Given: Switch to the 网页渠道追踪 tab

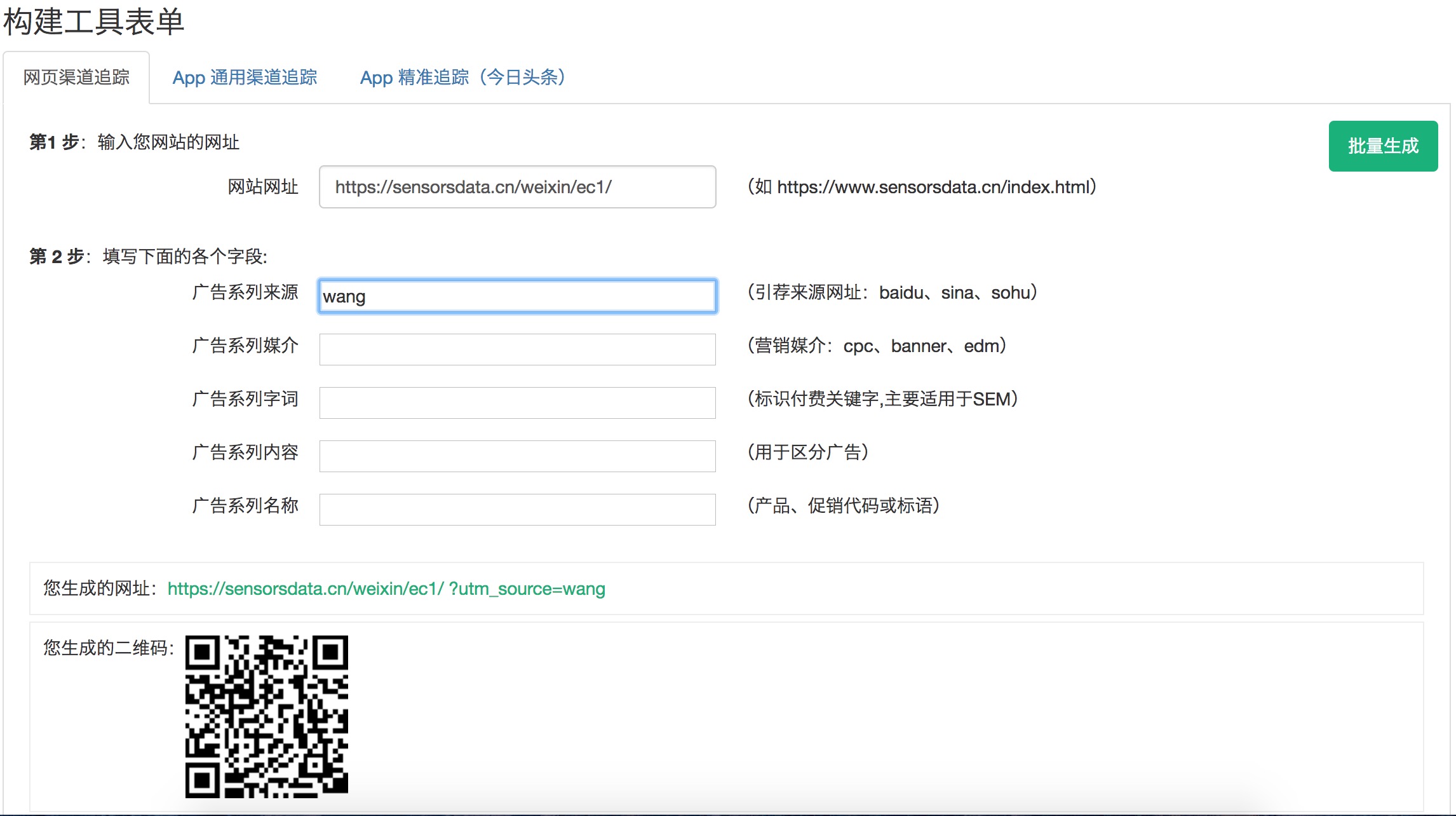Looking at the screenshot, I should click(76, 78).
